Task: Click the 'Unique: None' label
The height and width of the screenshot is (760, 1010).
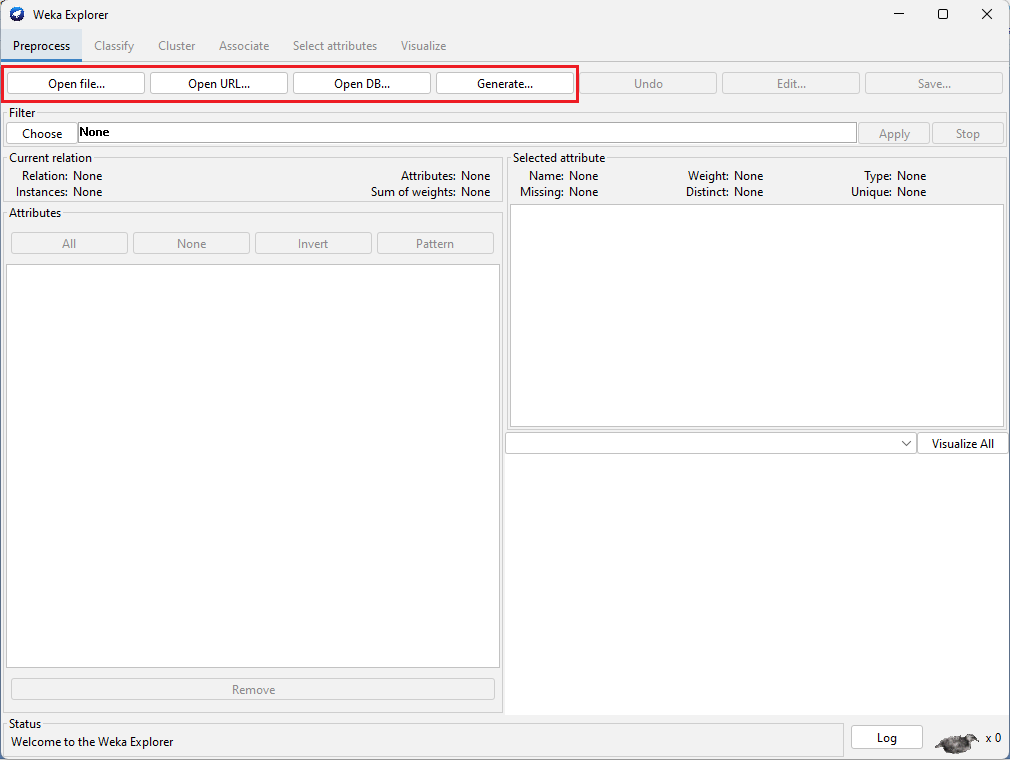Action: coord(889,192)
